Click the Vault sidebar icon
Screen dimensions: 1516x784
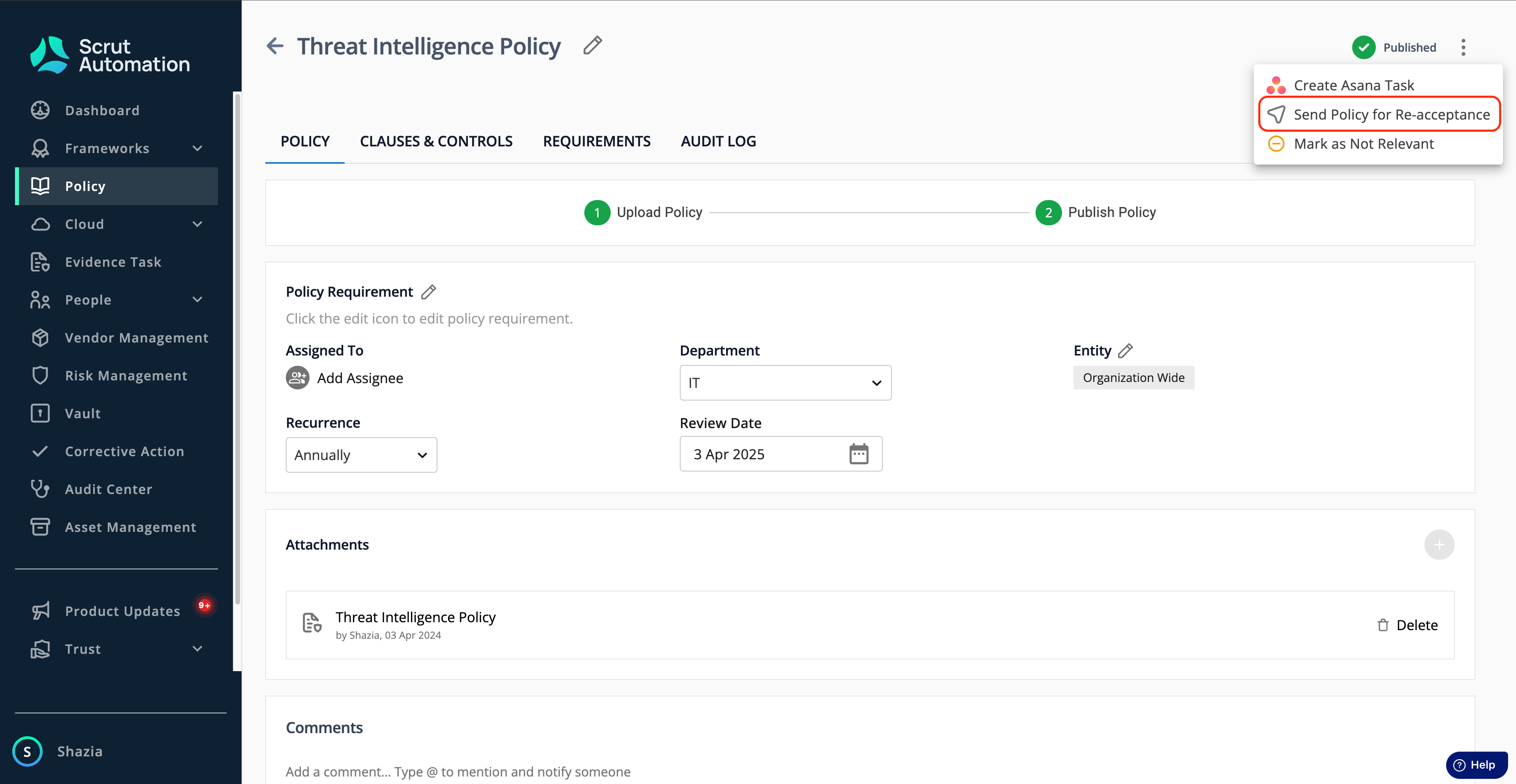pyautogui.click(x=40, y=414)
